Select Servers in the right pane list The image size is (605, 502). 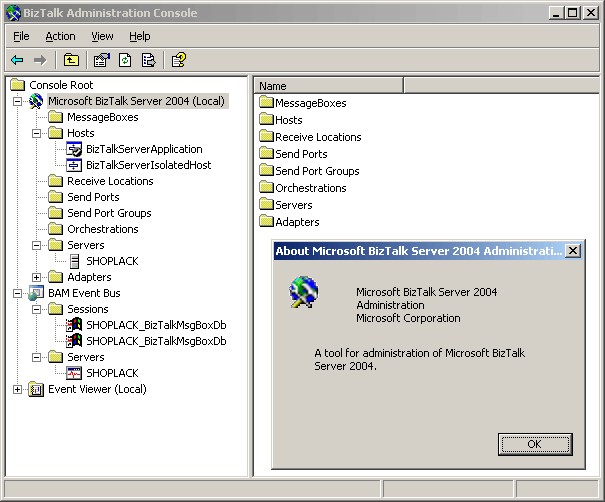pyautogui.click(x=294, y=205)
